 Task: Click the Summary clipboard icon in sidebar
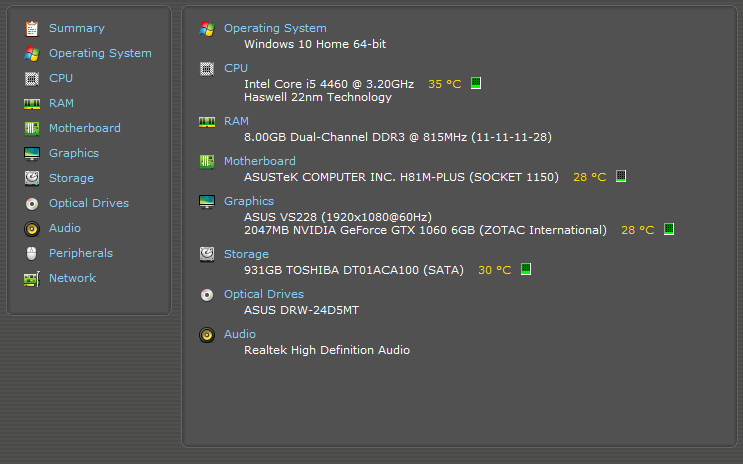[x=32, y=29]
